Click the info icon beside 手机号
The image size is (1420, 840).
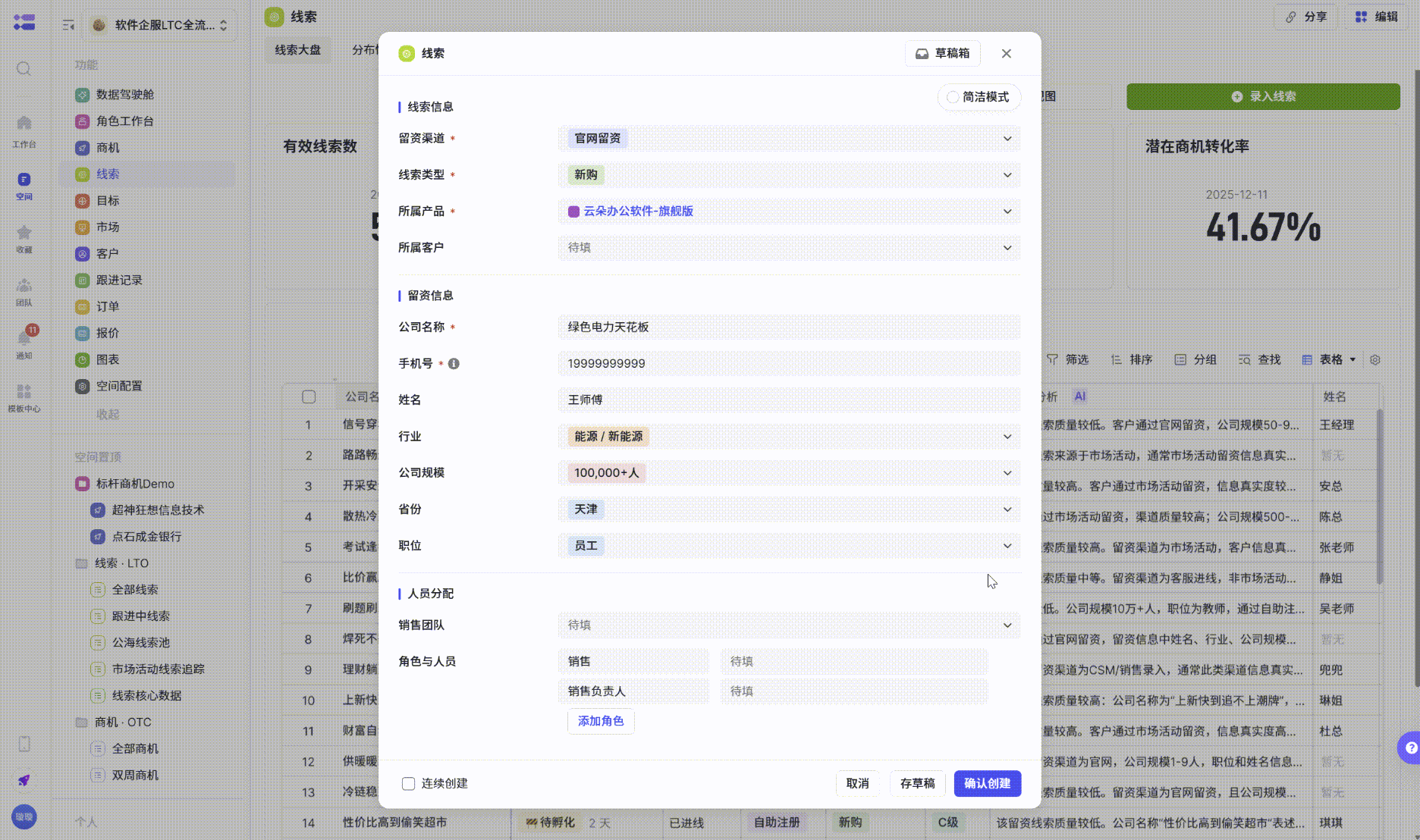(x=454, y=364)
